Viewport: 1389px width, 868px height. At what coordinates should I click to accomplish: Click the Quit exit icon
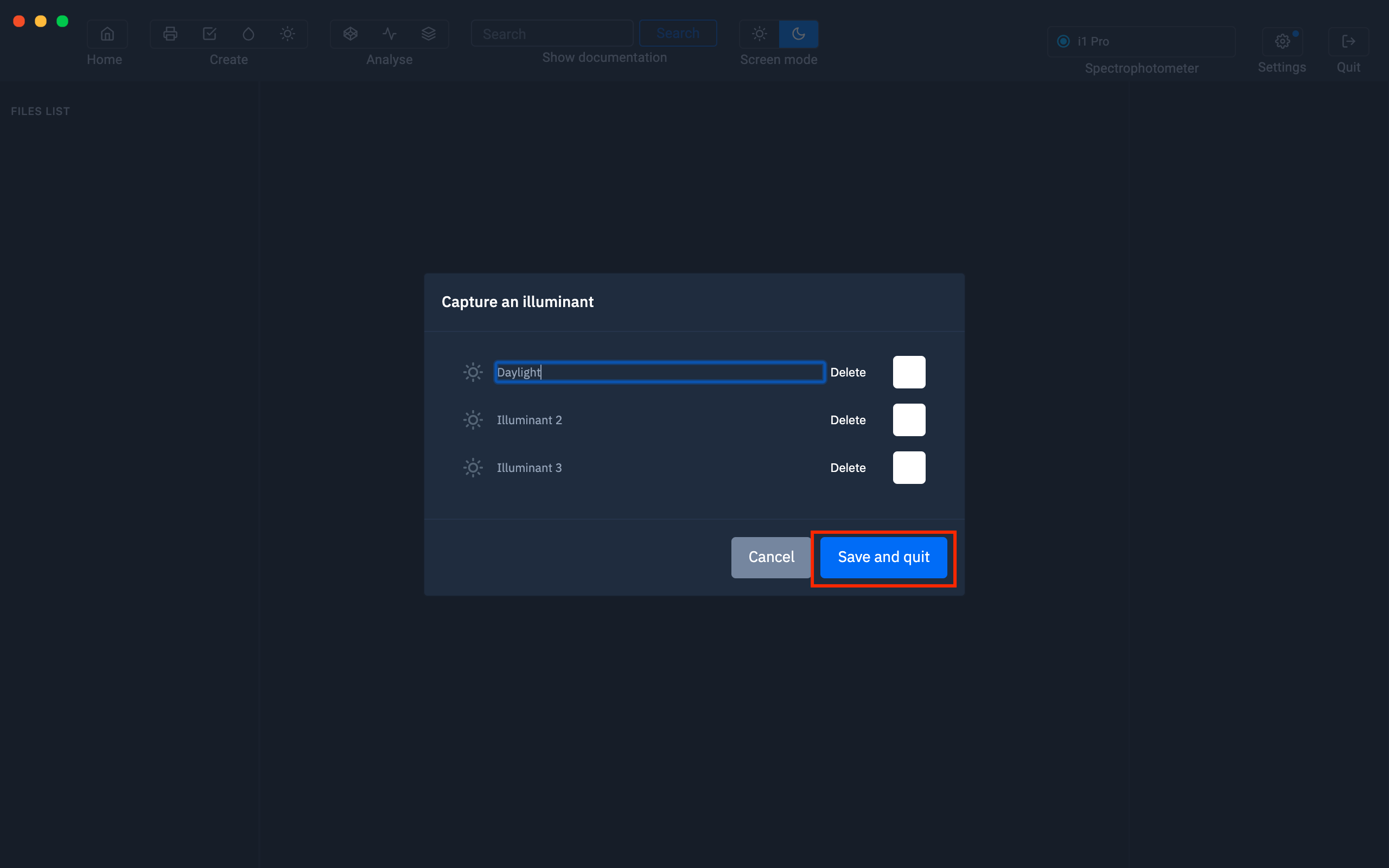(x=1348, y=41)
